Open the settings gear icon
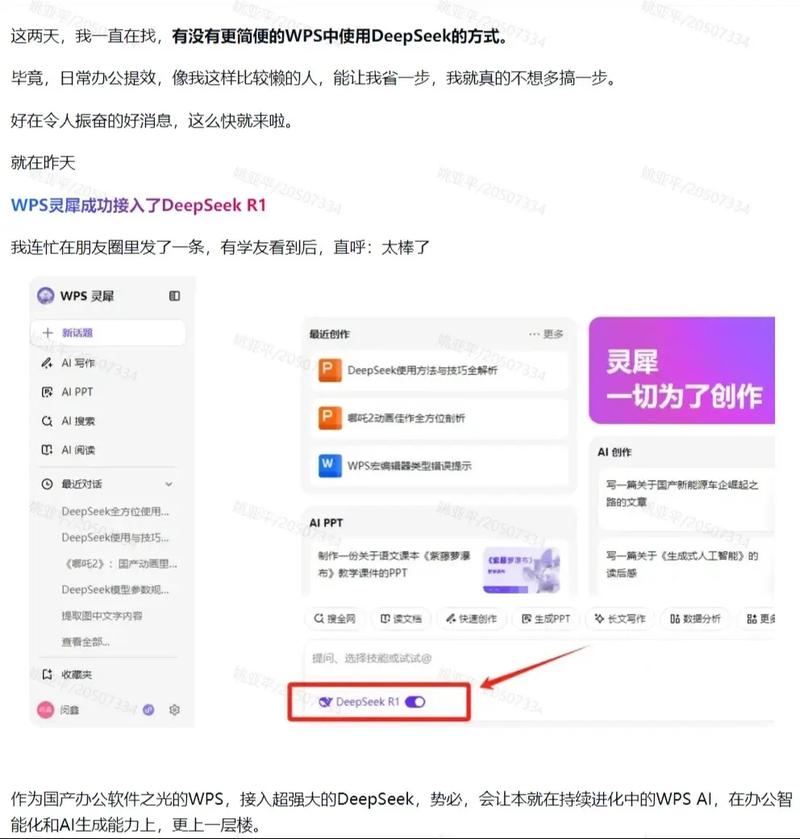The height and width of the screenshot is (839, 800). pyautogui.click(x=174, y=709)
